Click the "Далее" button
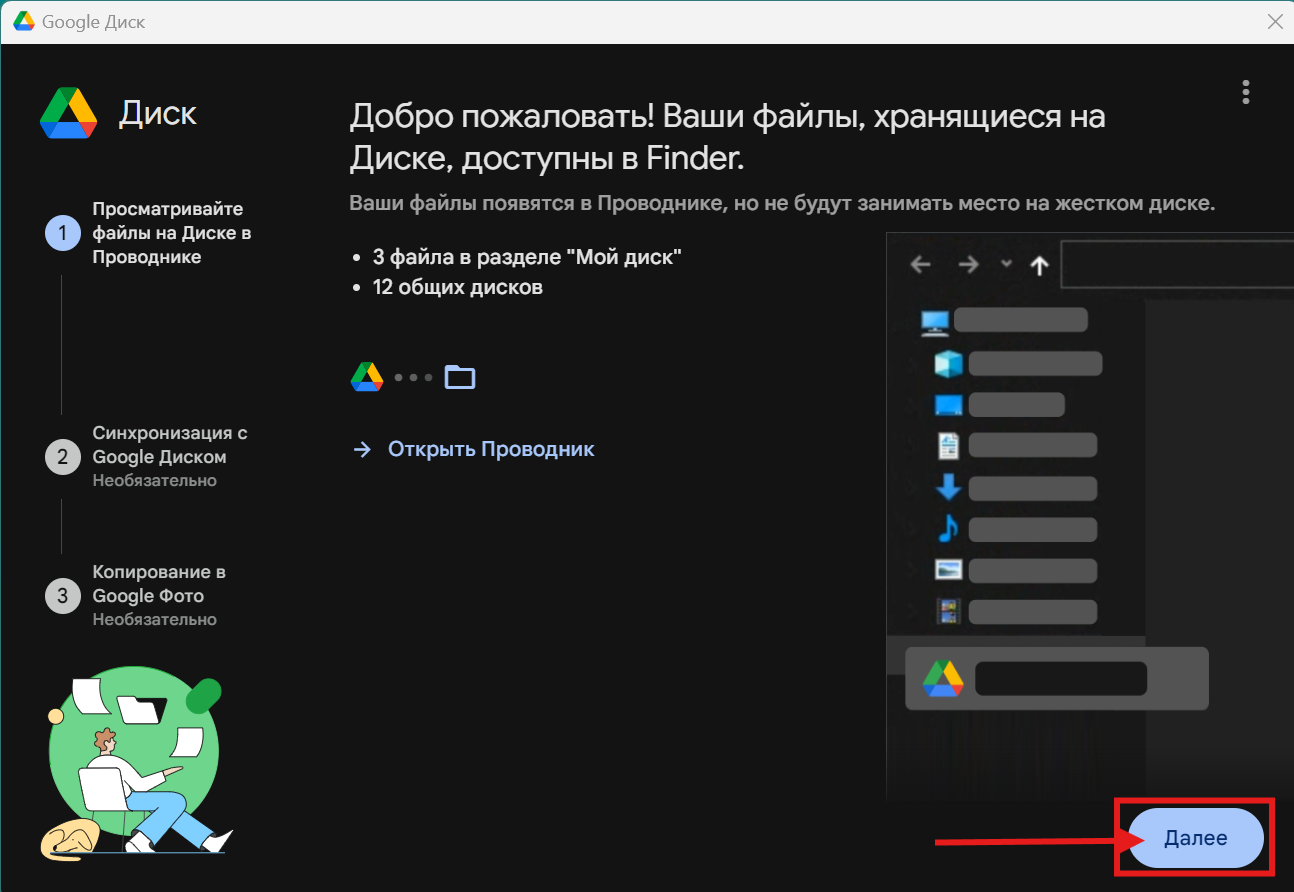The width and height of the screenshot is (1294, 892). tap(1195, 838)
